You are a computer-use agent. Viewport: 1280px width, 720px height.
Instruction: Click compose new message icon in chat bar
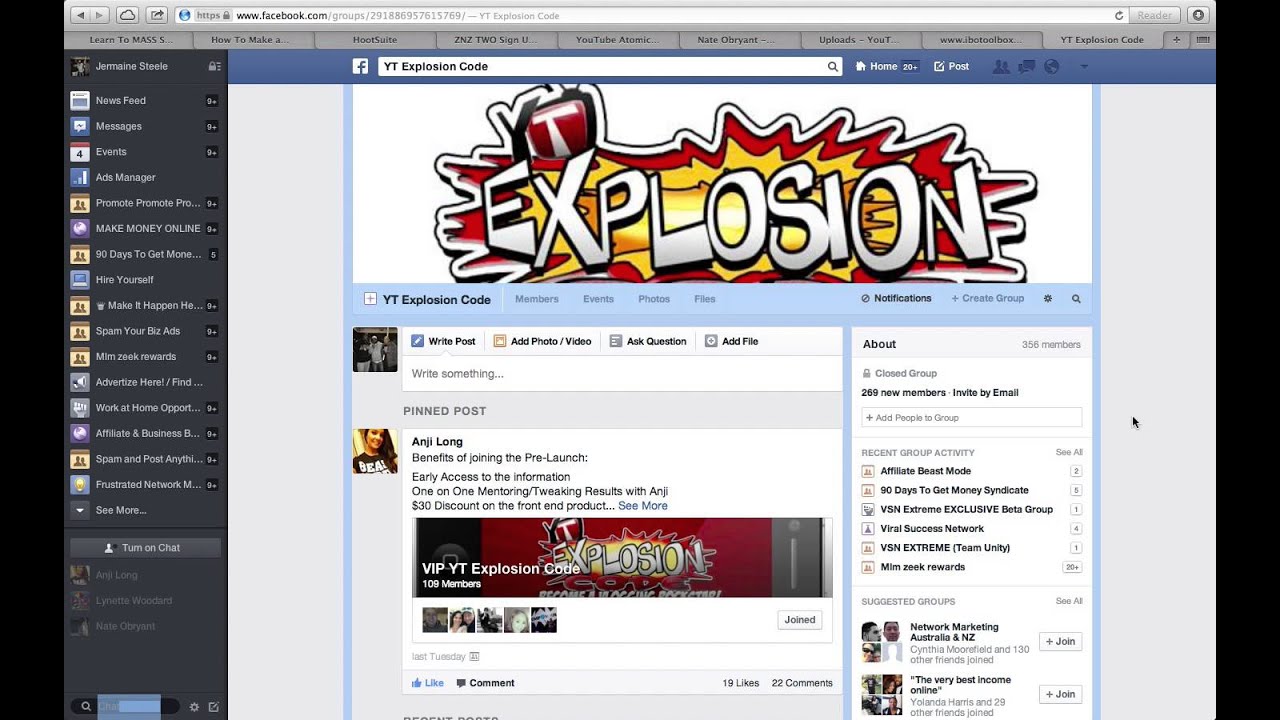point(213,707)
